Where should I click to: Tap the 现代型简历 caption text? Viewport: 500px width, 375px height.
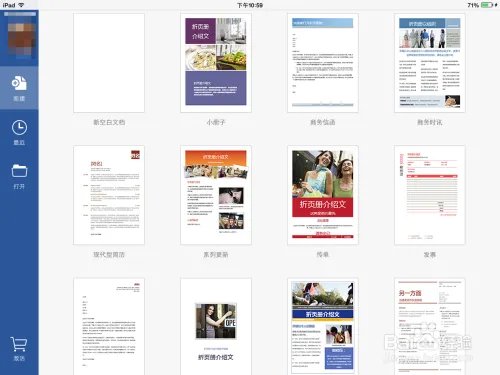pyautogui.click(x=109, y=255)
